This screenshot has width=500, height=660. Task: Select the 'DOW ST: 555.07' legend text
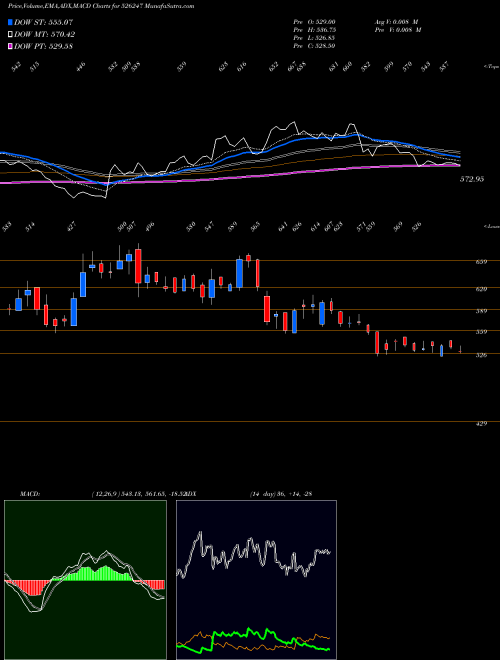point(44,22)
